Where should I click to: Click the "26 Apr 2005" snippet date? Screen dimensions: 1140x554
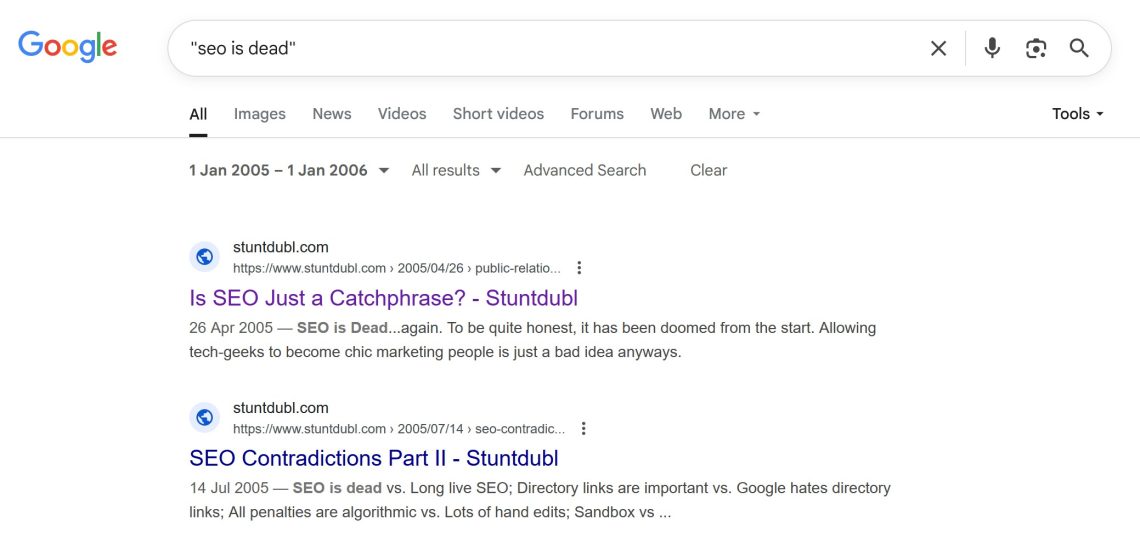point(230,328)
